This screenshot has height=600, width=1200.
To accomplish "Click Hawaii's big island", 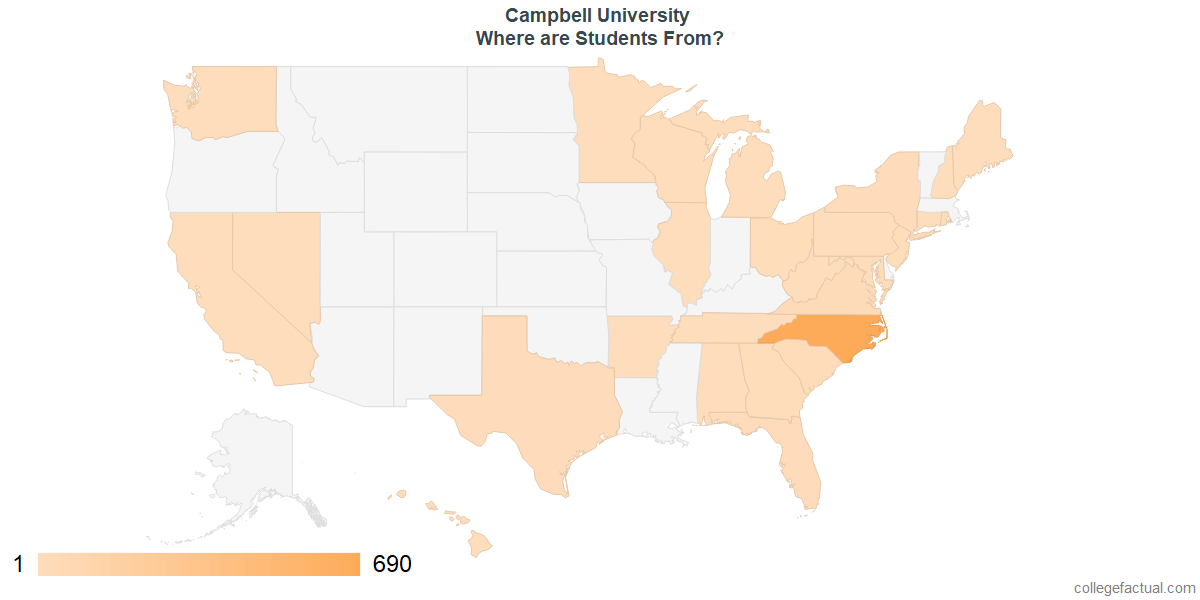I will [481, 543].
